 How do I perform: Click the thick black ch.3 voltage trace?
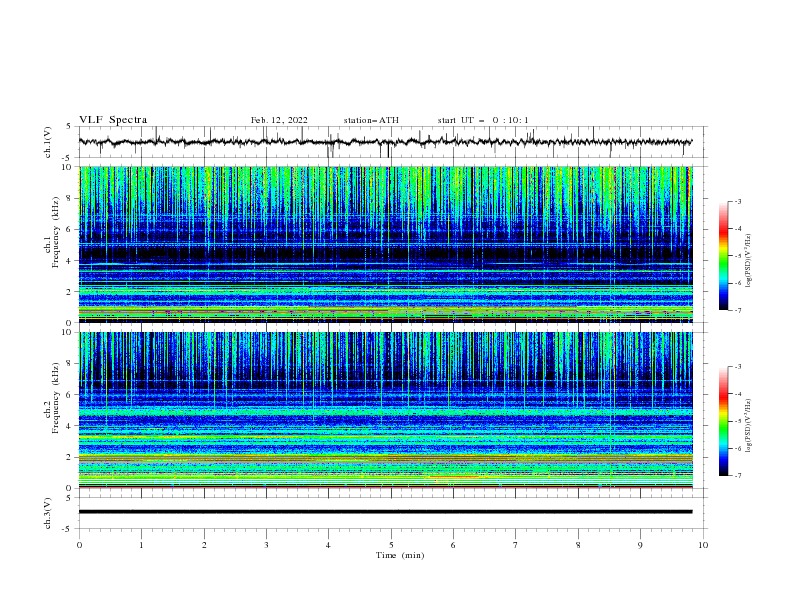click(385, 512)
